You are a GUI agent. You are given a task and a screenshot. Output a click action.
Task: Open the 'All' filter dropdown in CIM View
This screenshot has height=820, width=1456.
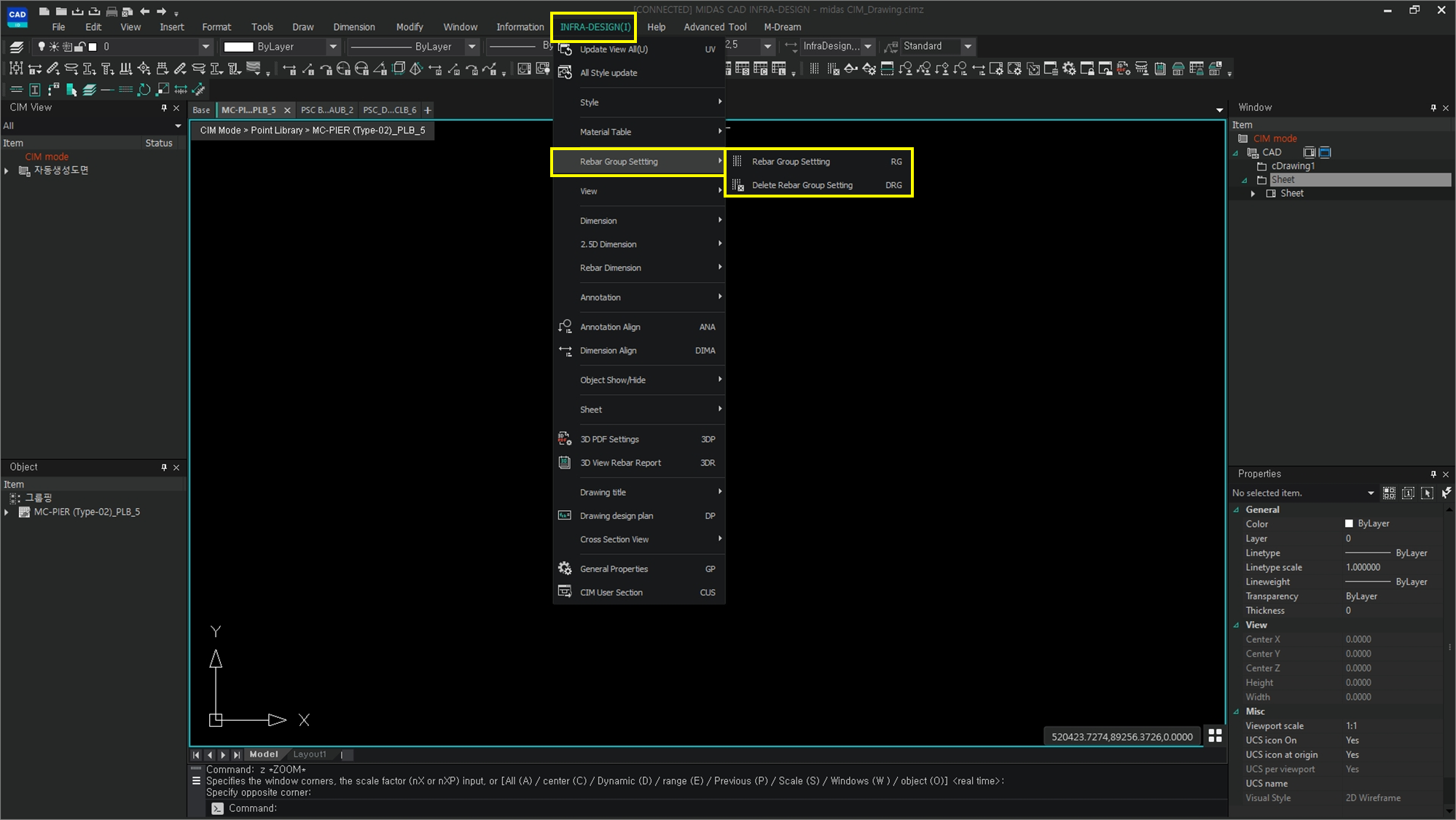[x=178, y=125]
